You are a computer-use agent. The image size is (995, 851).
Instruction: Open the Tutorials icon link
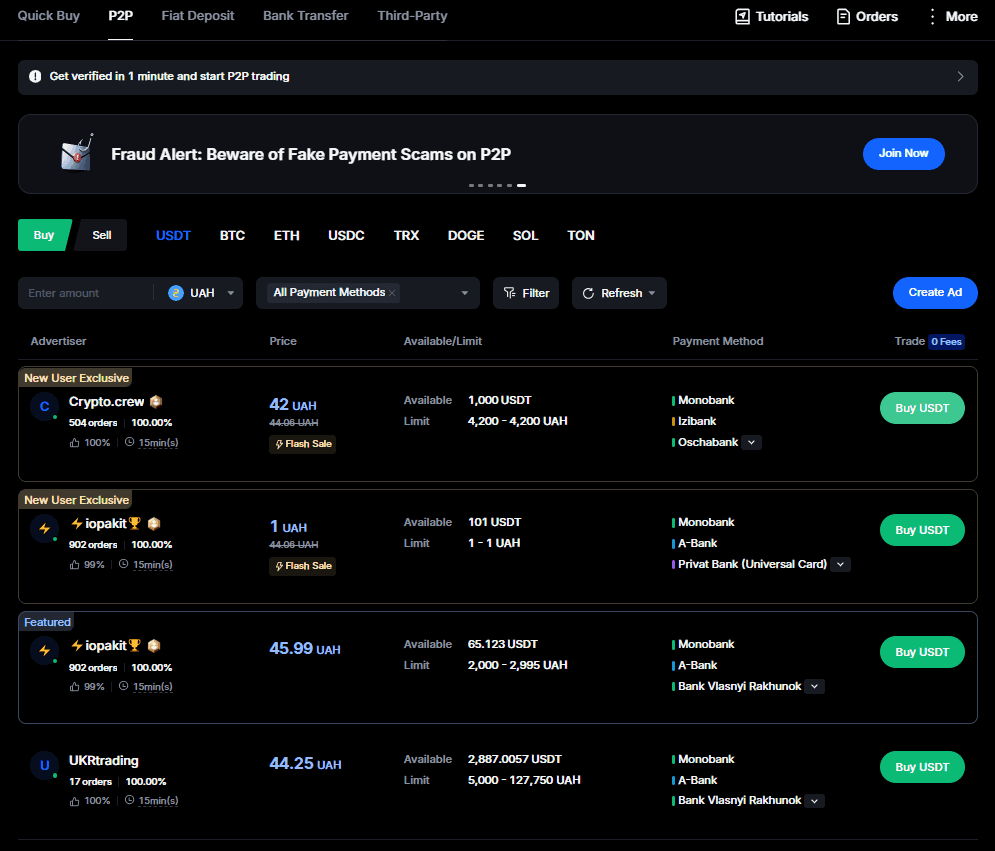coord(742,16)
